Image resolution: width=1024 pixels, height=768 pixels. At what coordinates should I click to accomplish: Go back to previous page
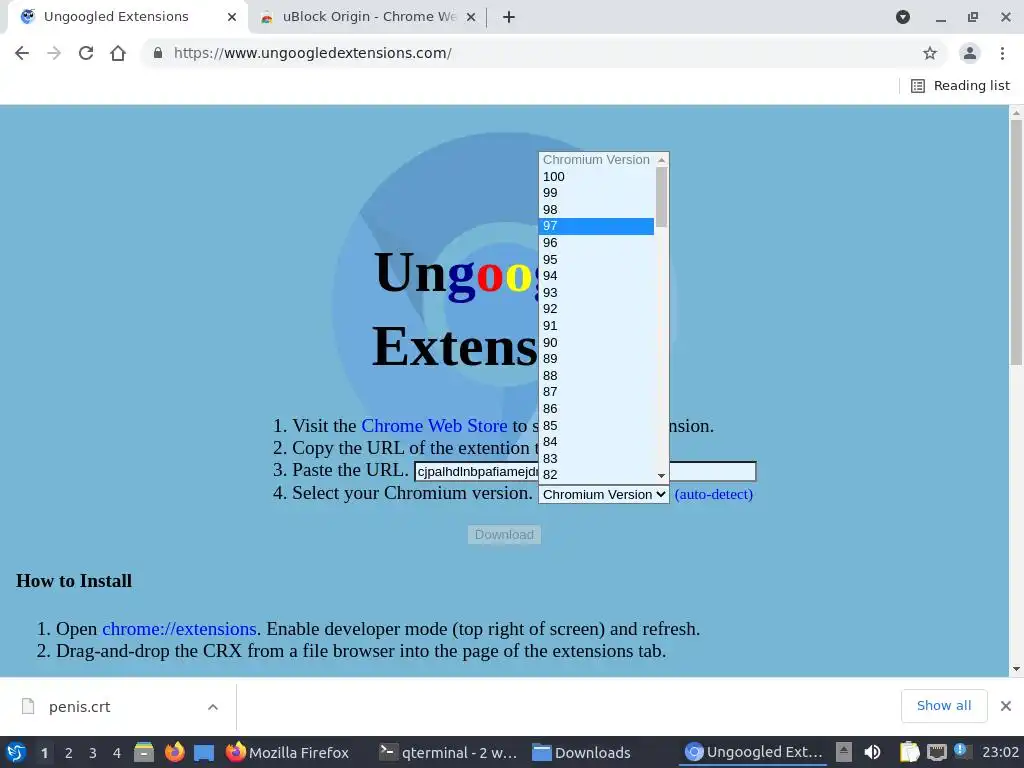[x=22, y=53]
